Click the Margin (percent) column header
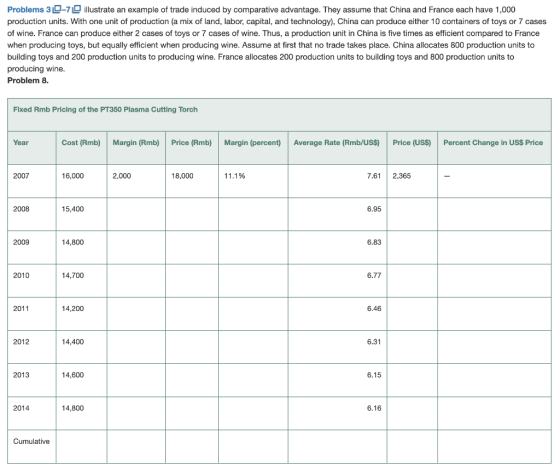The image size is (560, 468). tap(252, 143)
